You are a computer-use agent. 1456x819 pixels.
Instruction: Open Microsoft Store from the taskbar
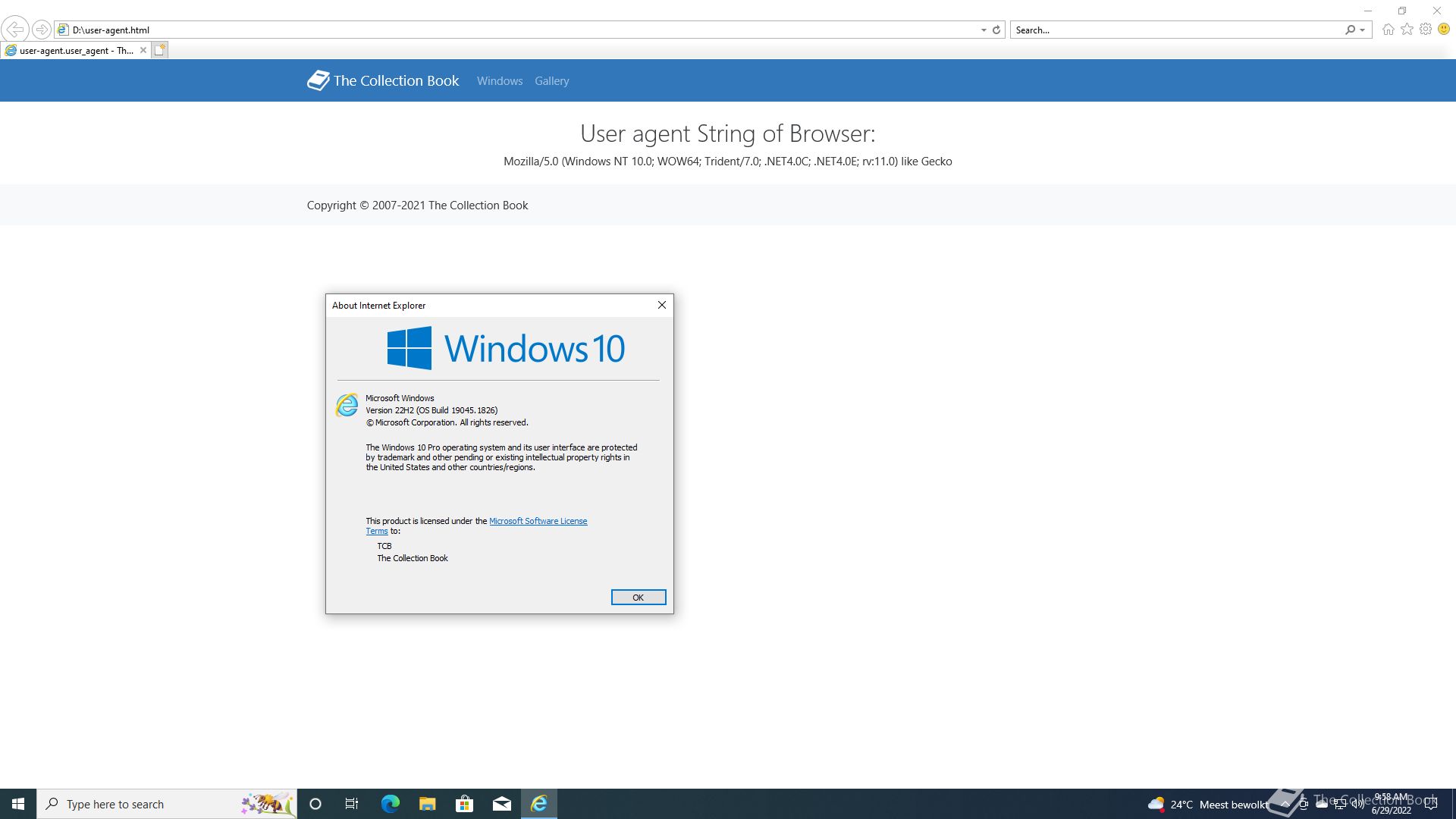(x=464, y=804)
